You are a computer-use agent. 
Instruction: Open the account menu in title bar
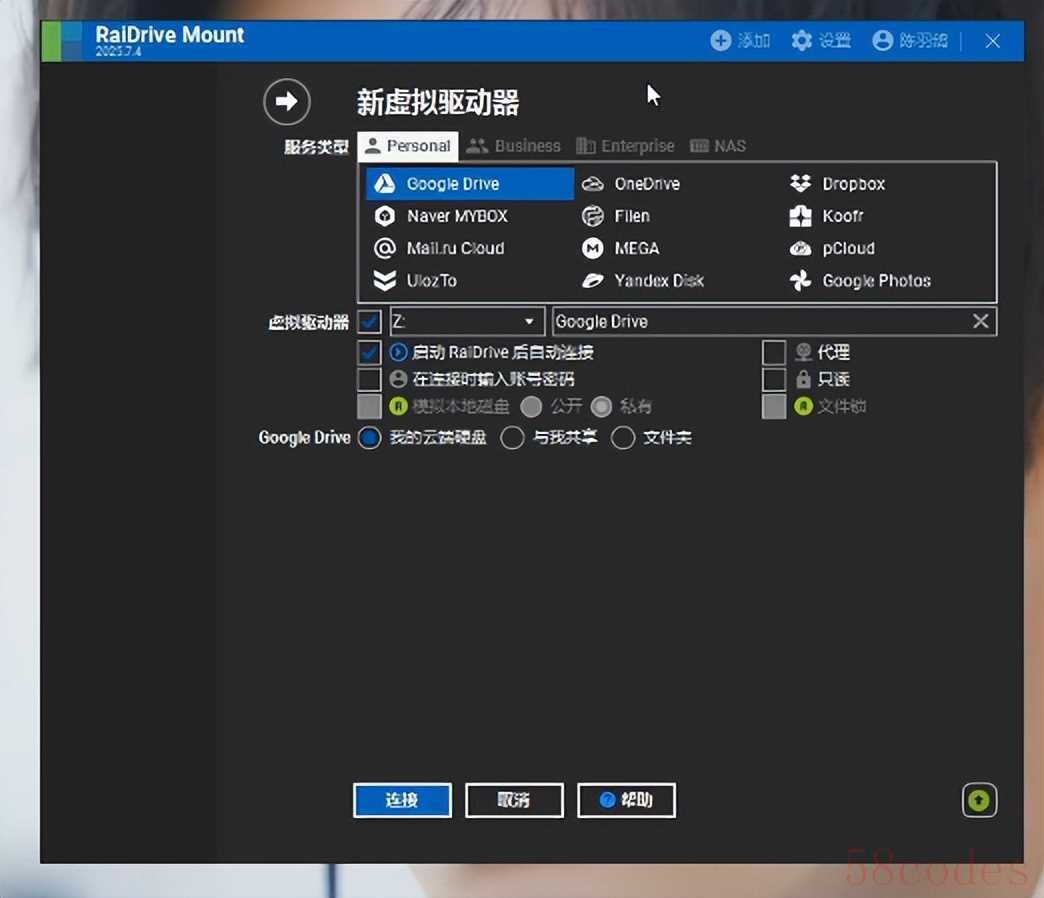coord(909,40)
